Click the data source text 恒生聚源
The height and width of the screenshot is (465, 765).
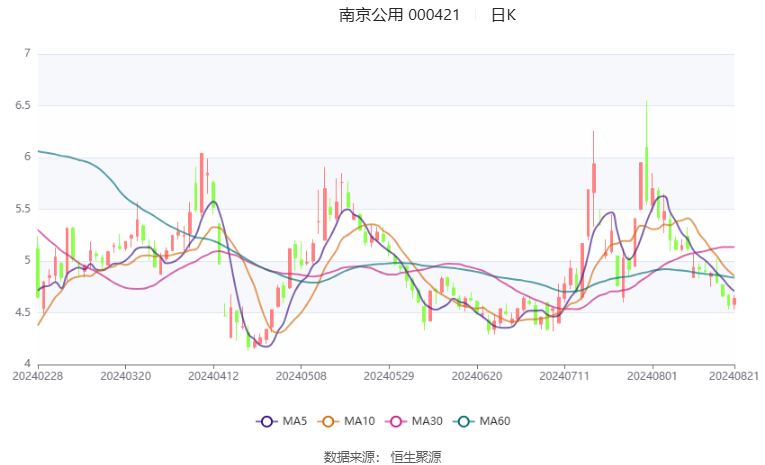pyautogui.click(x=416, y=457)
